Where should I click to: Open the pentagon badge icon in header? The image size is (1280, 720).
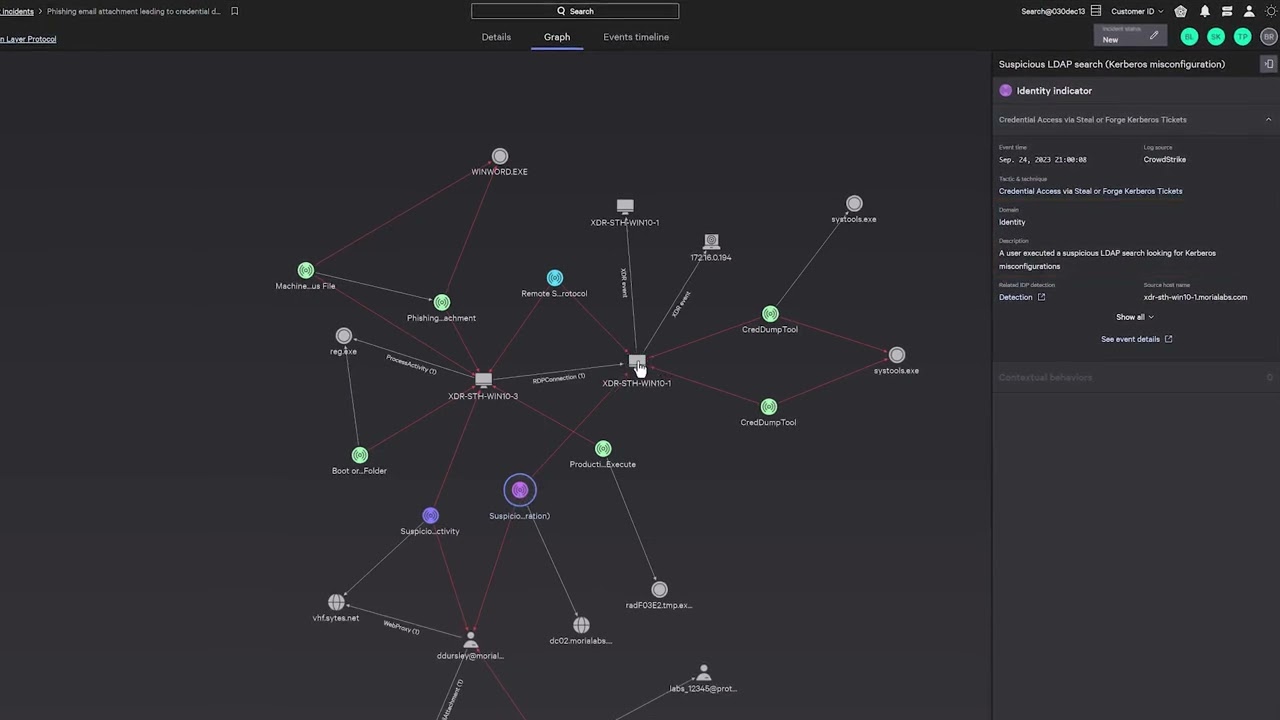click(1181, 11)
